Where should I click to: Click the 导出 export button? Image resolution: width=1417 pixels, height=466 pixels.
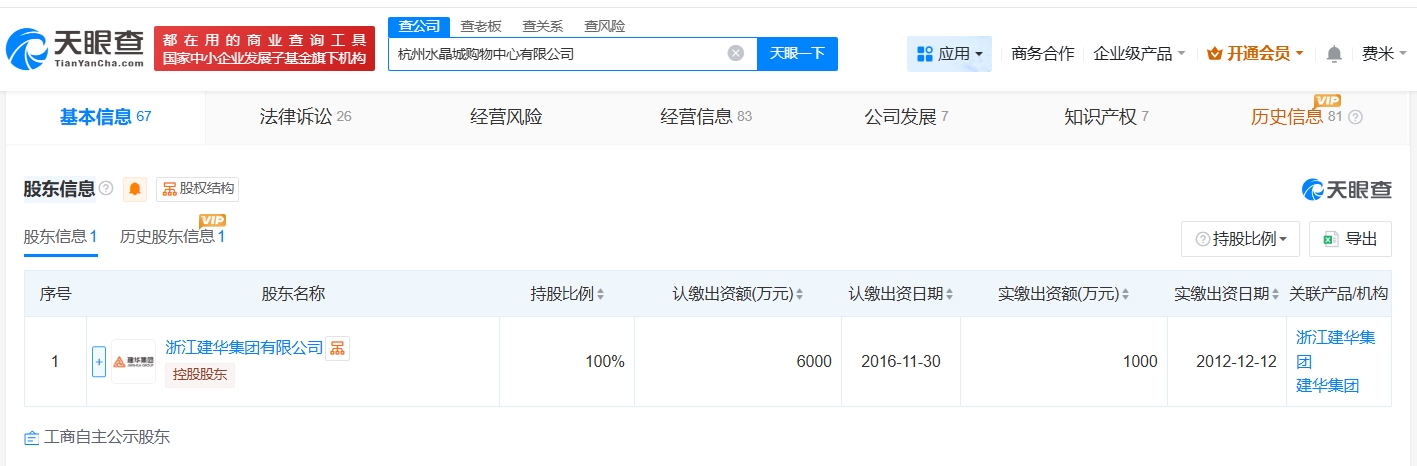pos(1350,239)
